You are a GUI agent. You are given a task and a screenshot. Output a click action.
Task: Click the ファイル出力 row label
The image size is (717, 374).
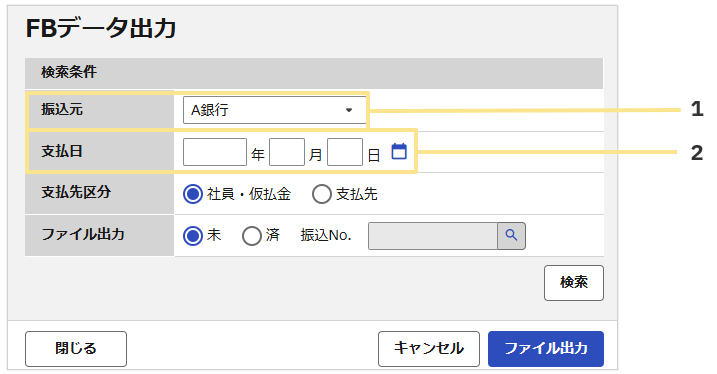tap(83, 235)
